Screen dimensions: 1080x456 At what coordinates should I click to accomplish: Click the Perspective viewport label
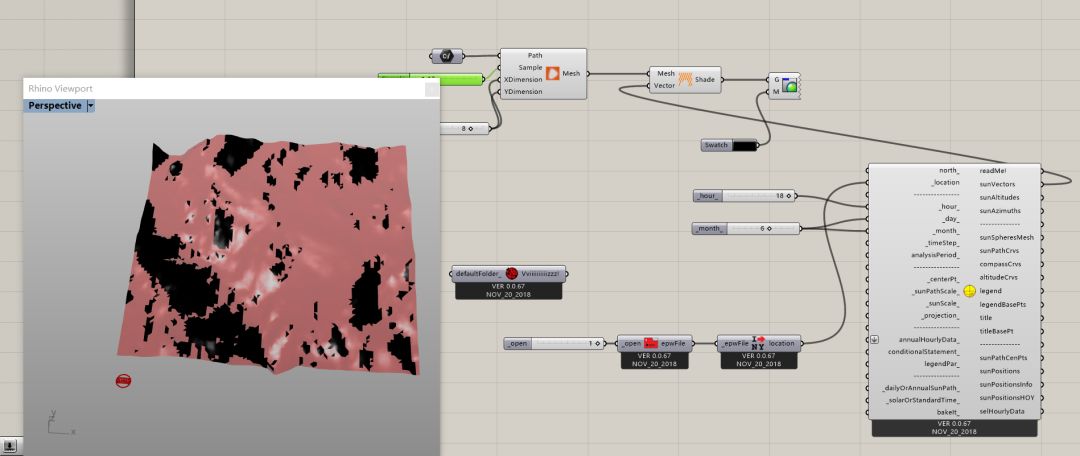54,105
